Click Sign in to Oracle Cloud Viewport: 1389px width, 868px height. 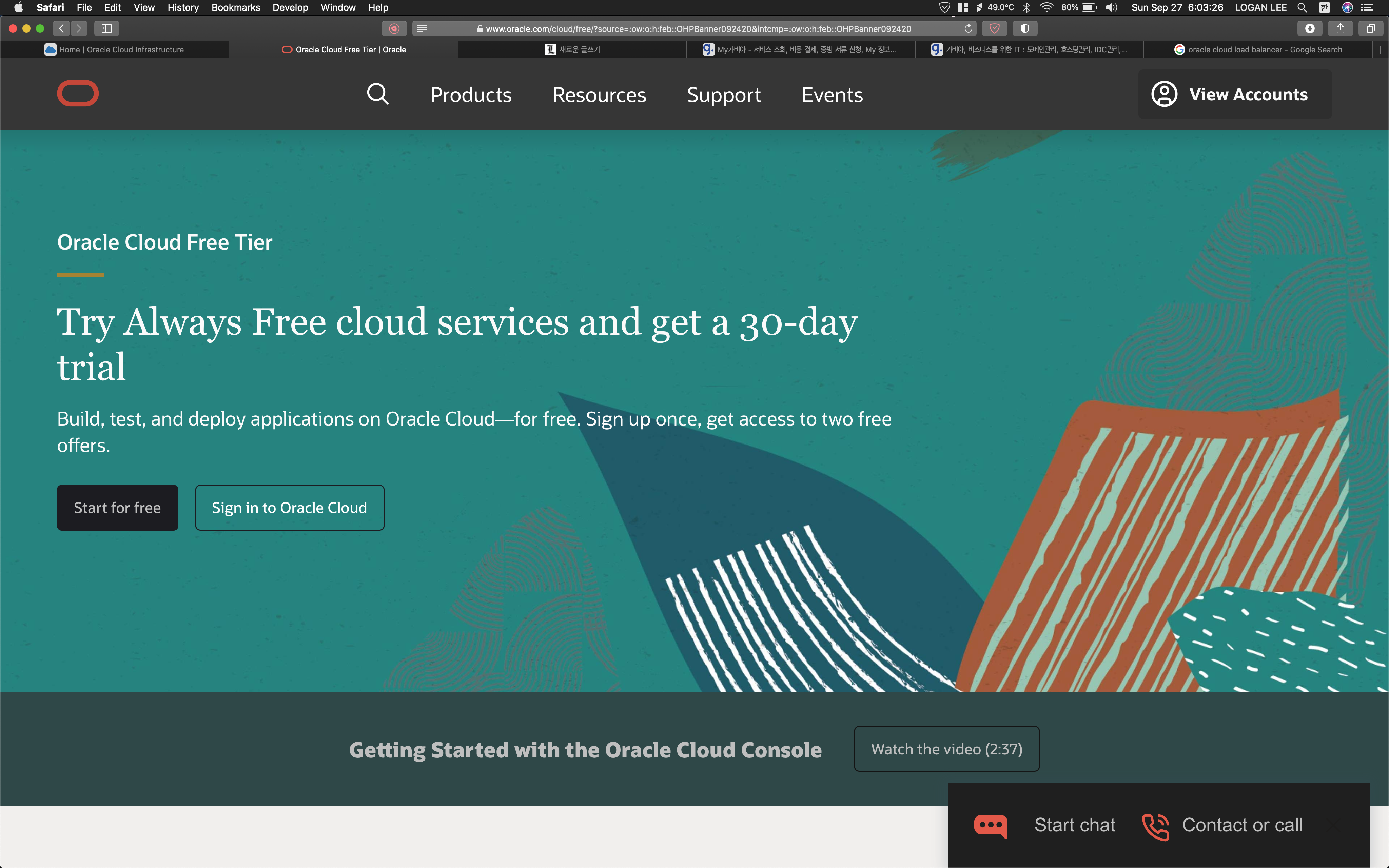[289, 508]
